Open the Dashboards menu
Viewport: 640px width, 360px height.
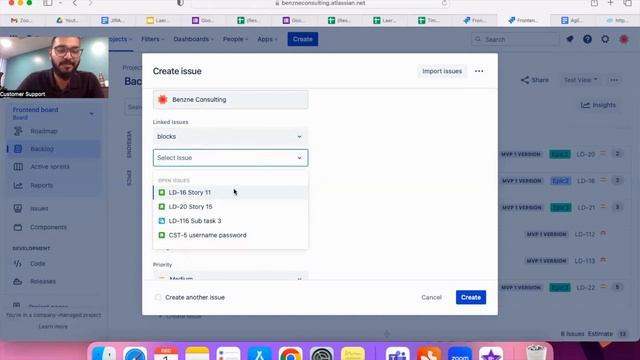point(193,39)
